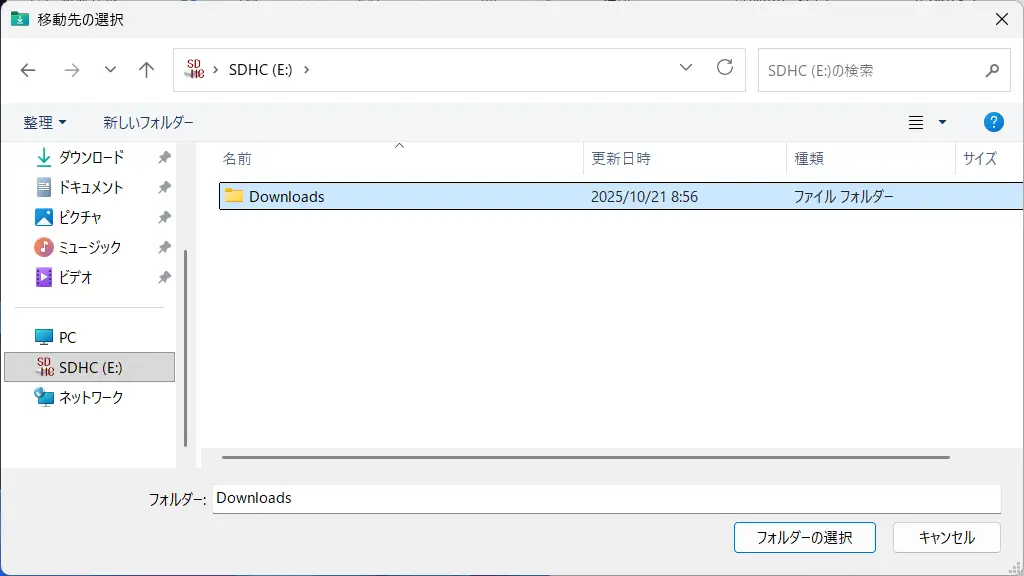This screenshot has width=1024, height=576.
Task: Click the フォルダーの選択 button
Action: point(804,537)
